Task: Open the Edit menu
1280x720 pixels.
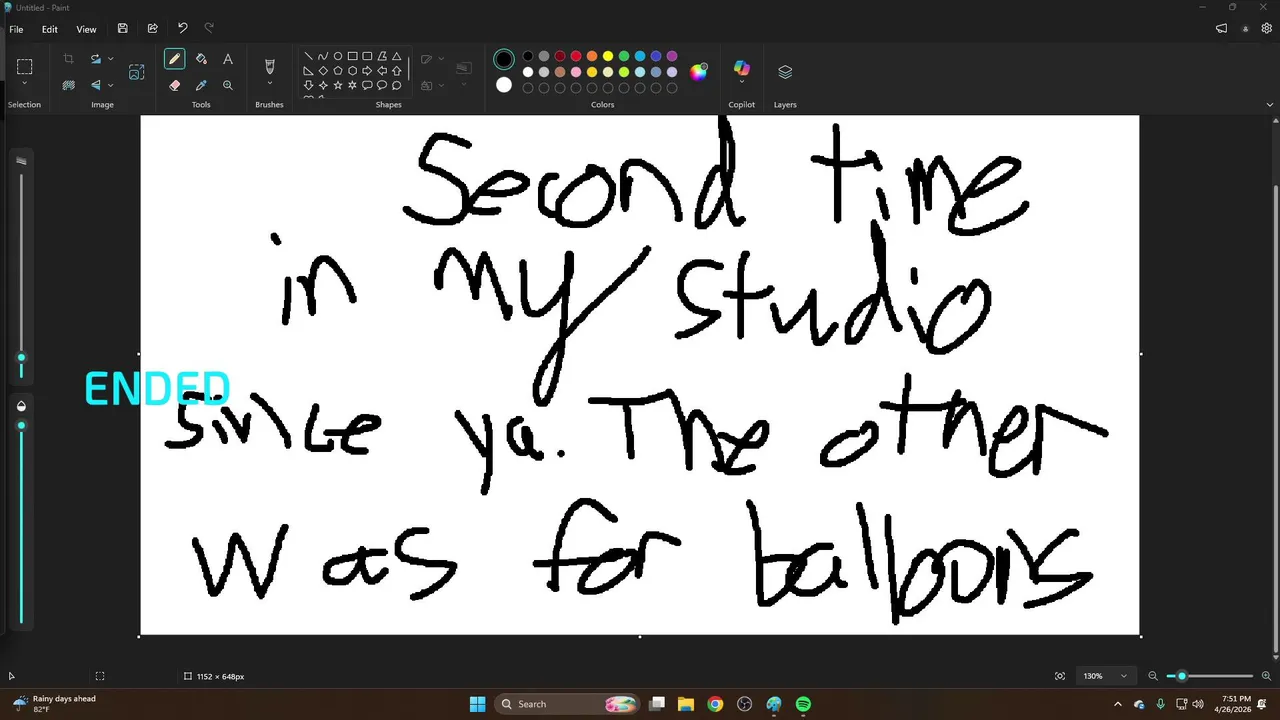Action: pyautogui.click(x=49, y=29)
